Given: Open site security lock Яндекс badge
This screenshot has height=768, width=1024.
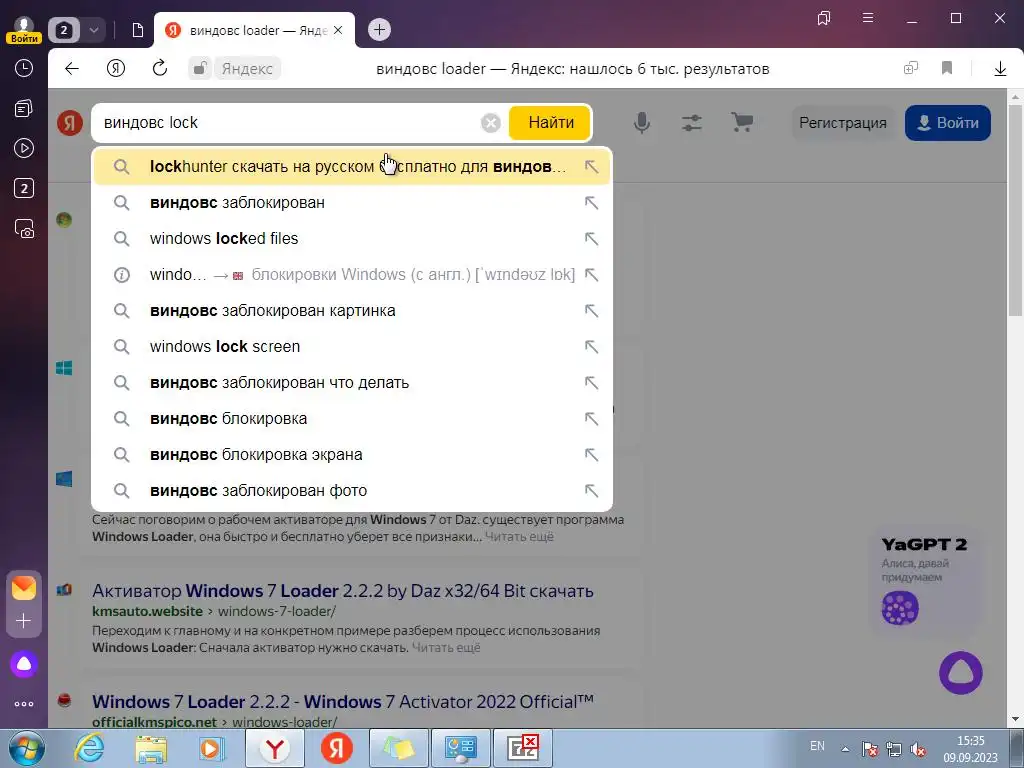Looking at the screenshot, I should click(x=235, y=68).
